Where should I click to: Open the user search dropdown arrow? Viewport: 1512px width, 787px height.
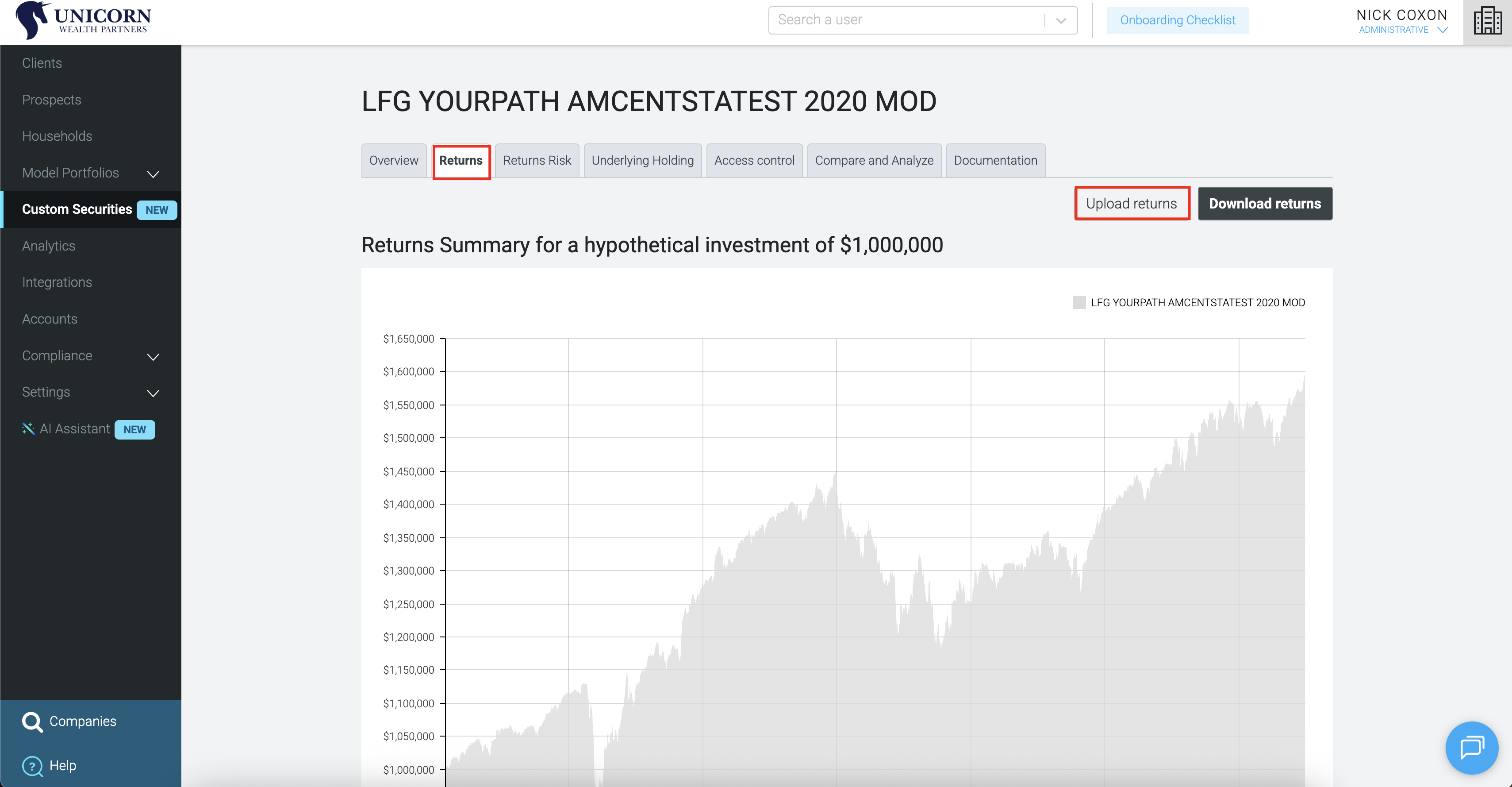click(x=1061, y=20)
